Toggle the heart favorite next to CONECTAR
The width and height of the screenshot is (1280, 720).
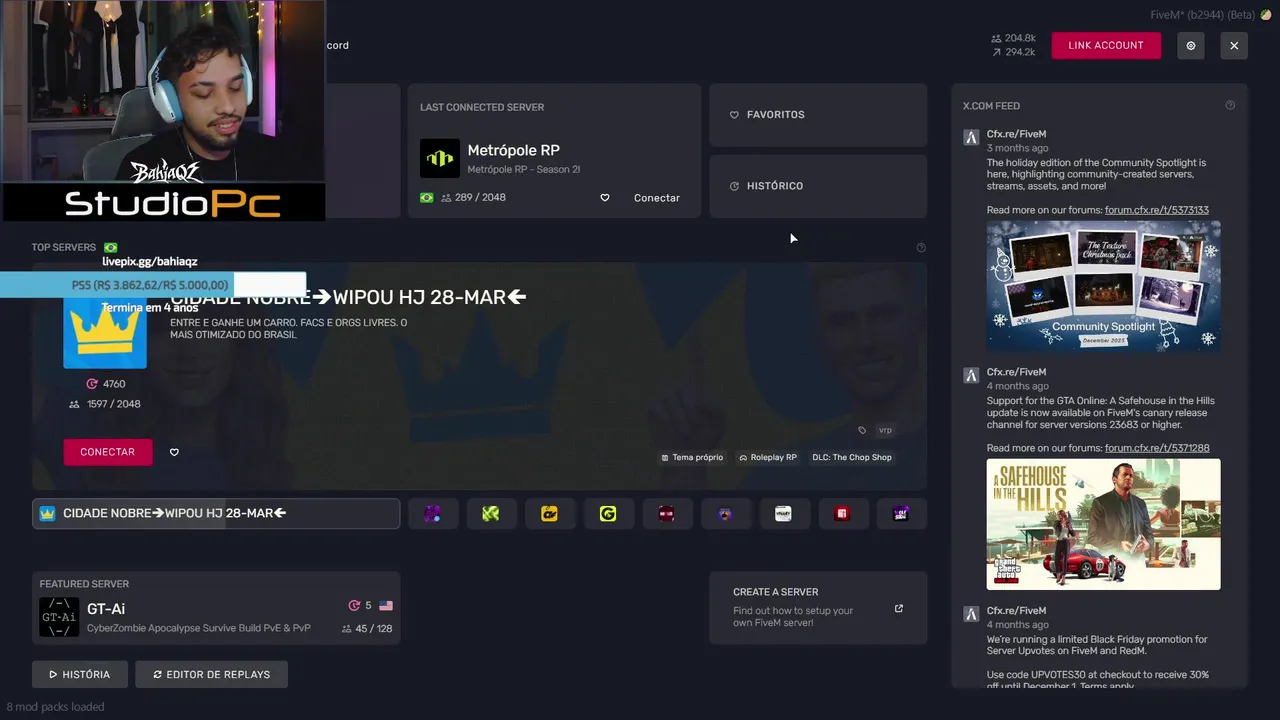pyautogui.click(x=174, y=452)
